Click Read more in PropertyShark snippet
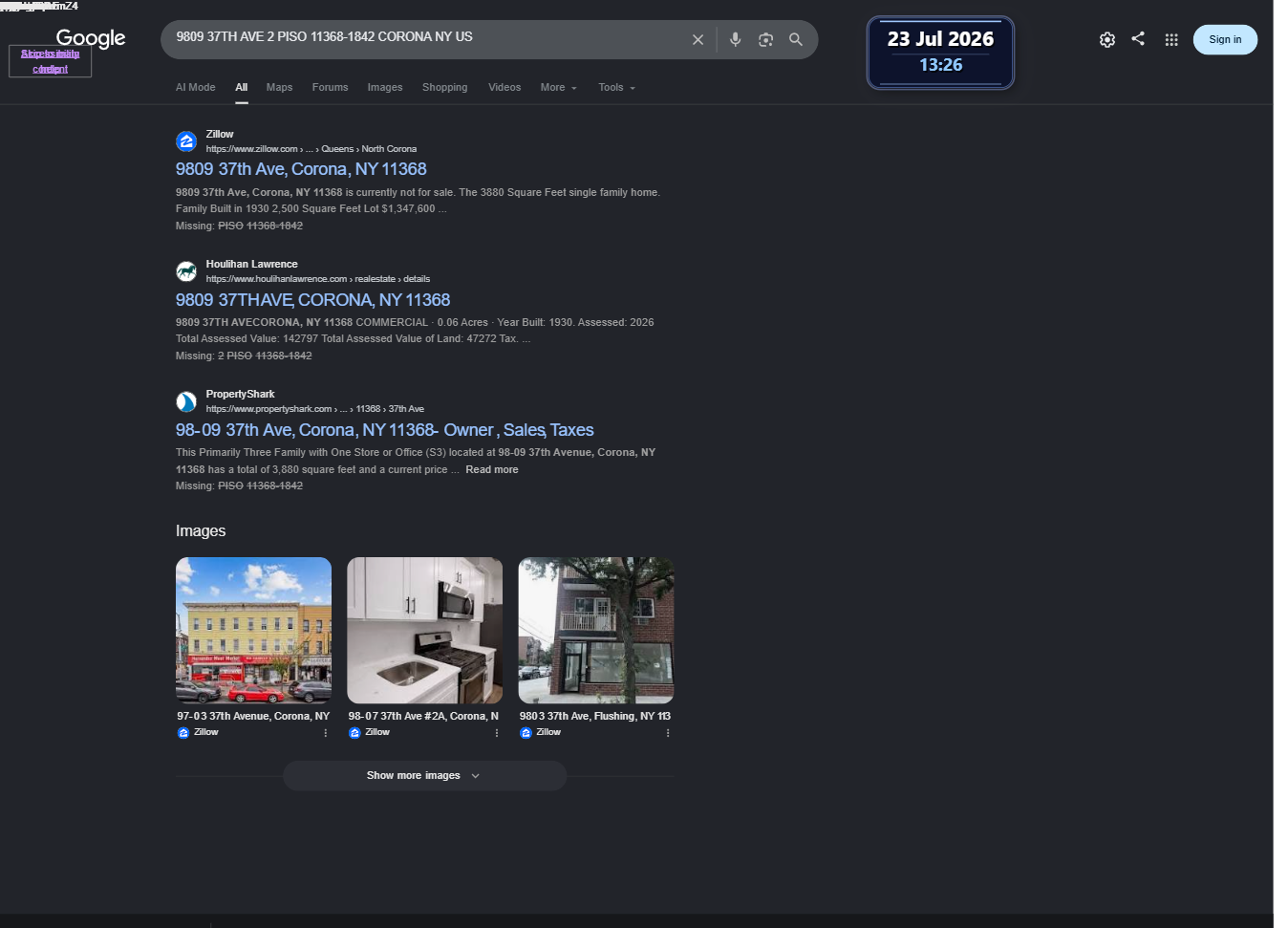Viewport: 1288px width, 928px height. 492,470
